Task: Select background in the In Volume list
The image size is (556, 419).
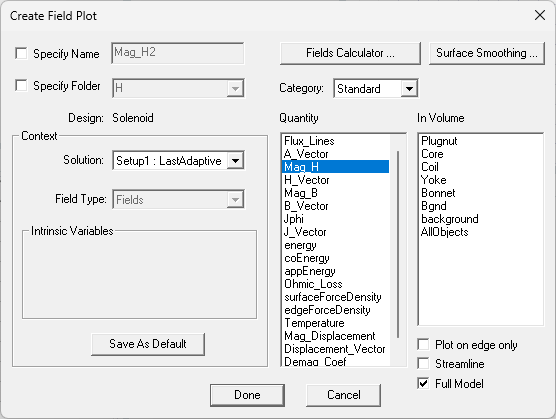Action: 480,219
